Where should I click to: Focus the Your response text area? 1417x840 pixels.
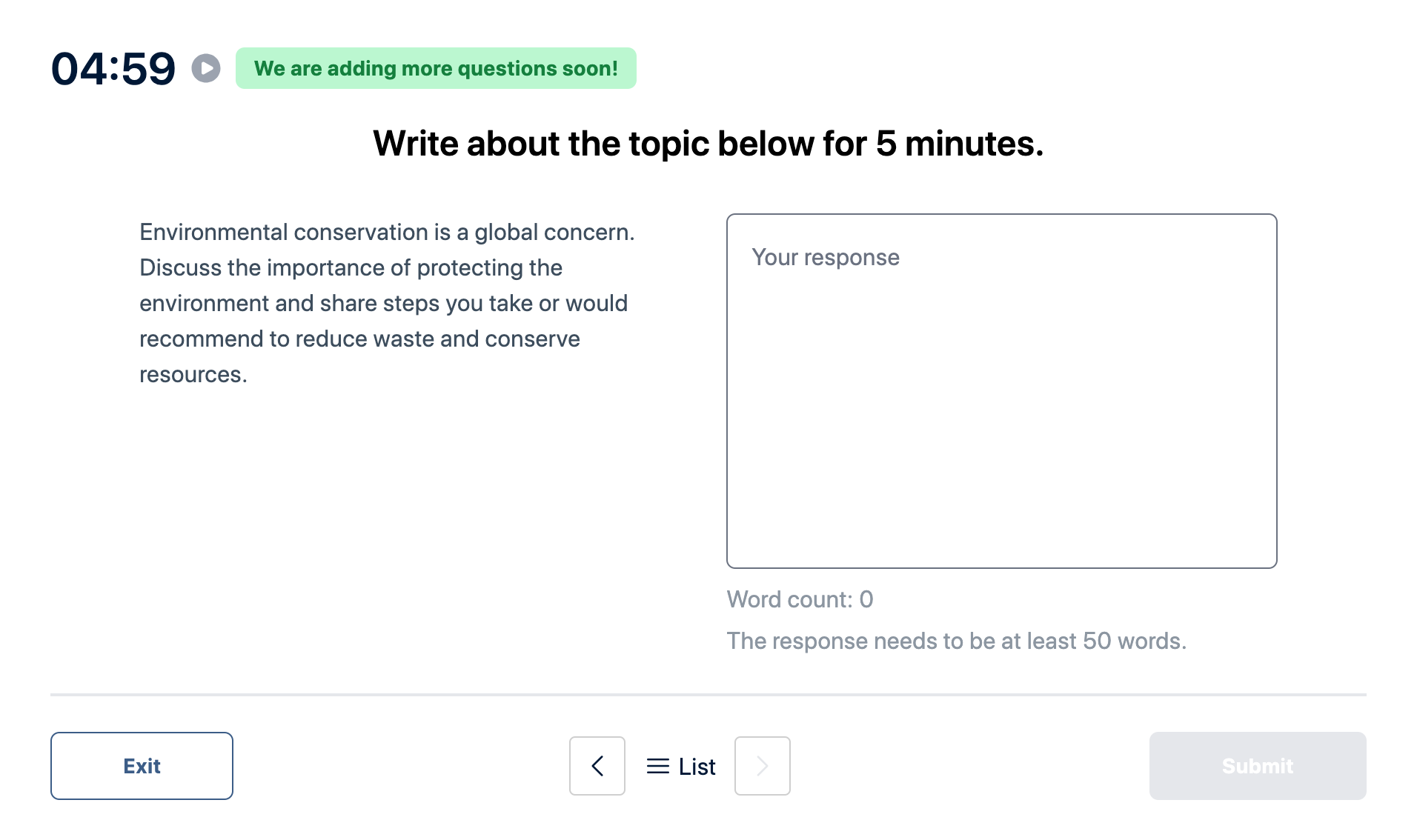[1002, 391]
